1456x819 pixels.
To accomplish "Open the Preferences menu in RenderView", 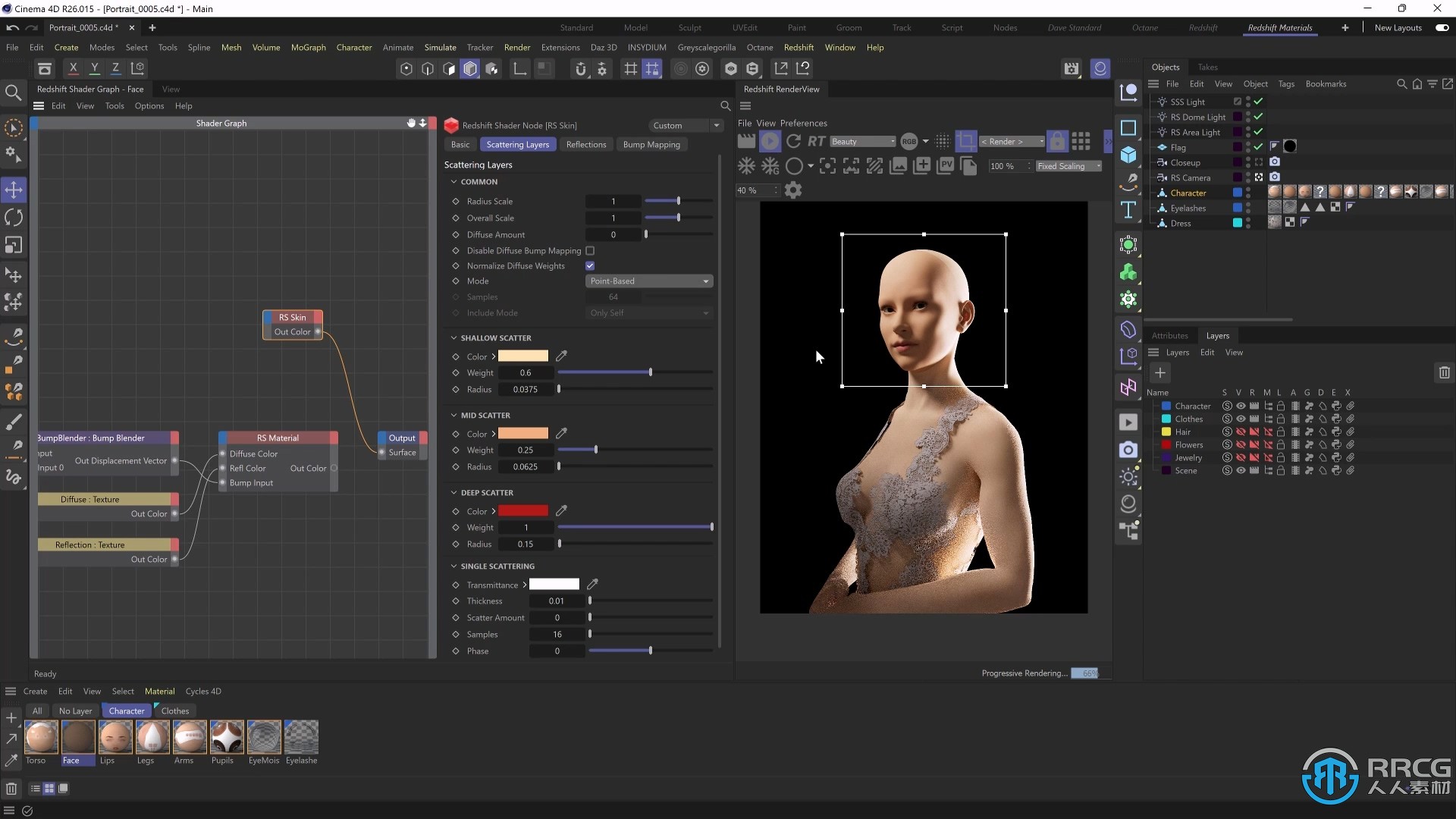I will point(803,123).
